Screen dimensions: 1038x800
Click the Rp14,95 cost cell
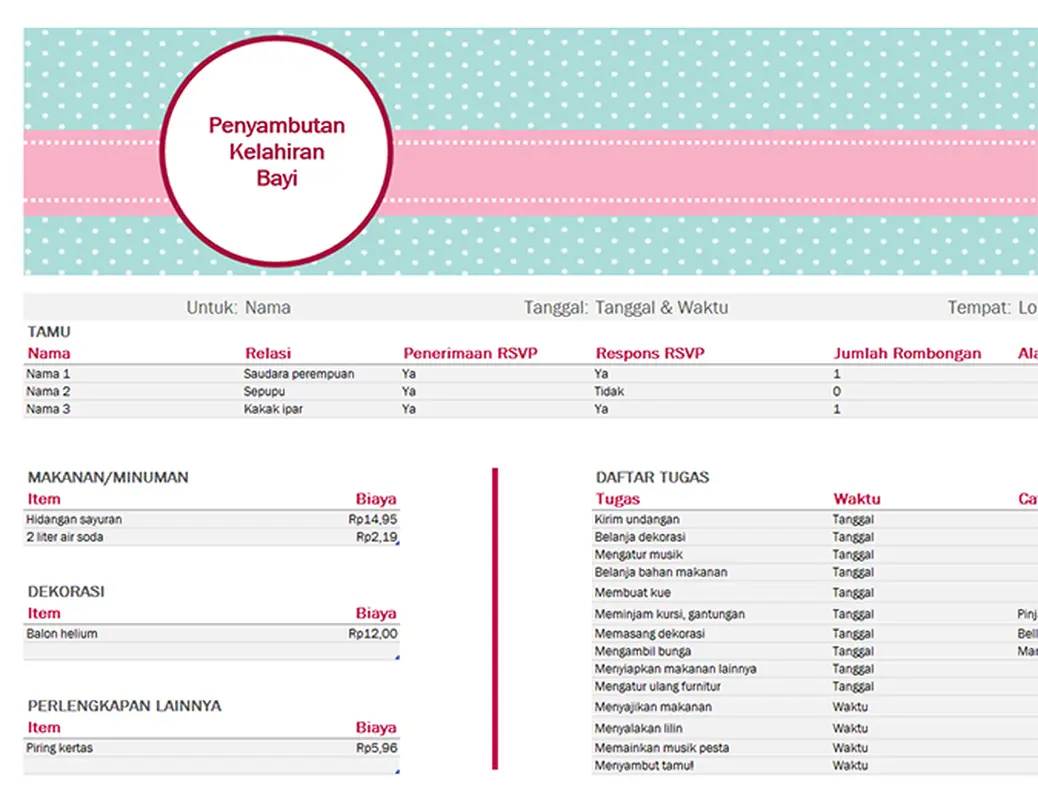point(372,520)
